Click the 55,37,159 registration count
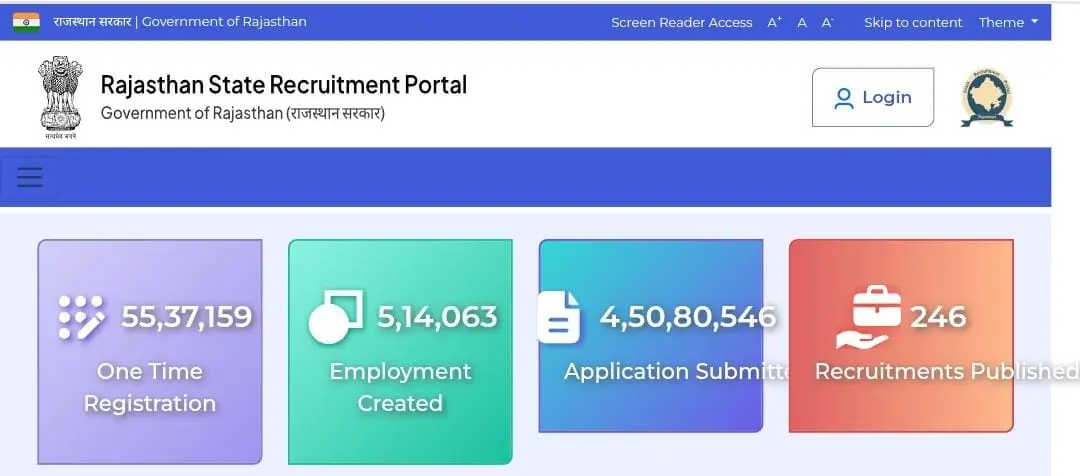The height and width of the screenshot is (476, 1080). pyautogui.click(x=187, y=317)
